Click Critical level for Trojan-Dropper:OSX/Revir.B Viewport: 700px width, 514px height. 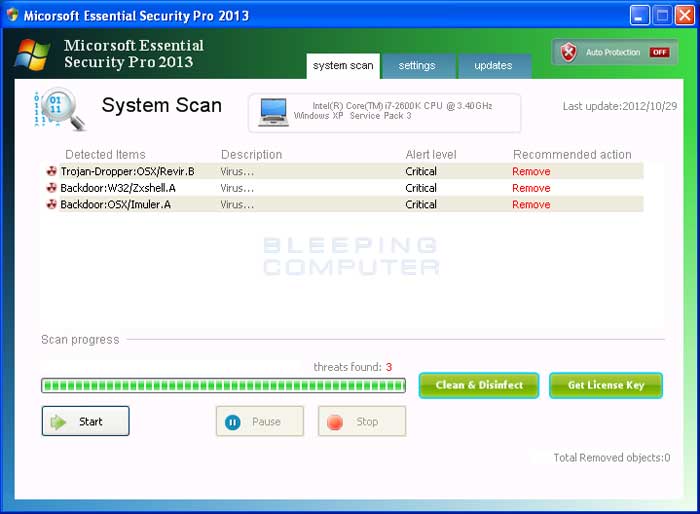(421, 171)
